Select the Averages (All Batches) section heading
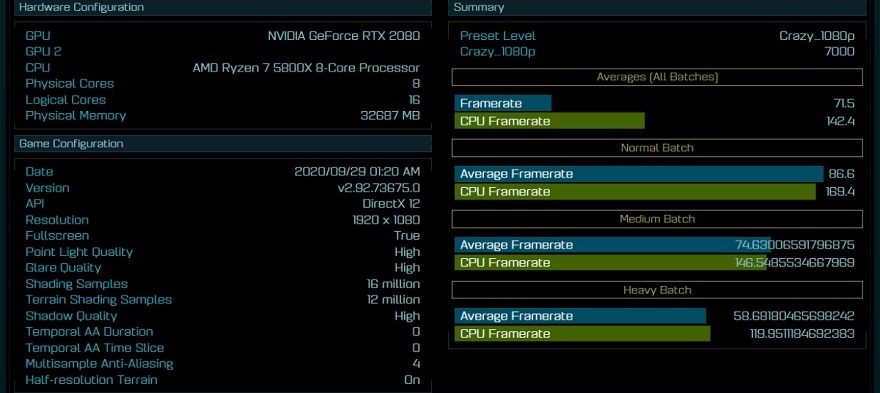 click(657, 77)
